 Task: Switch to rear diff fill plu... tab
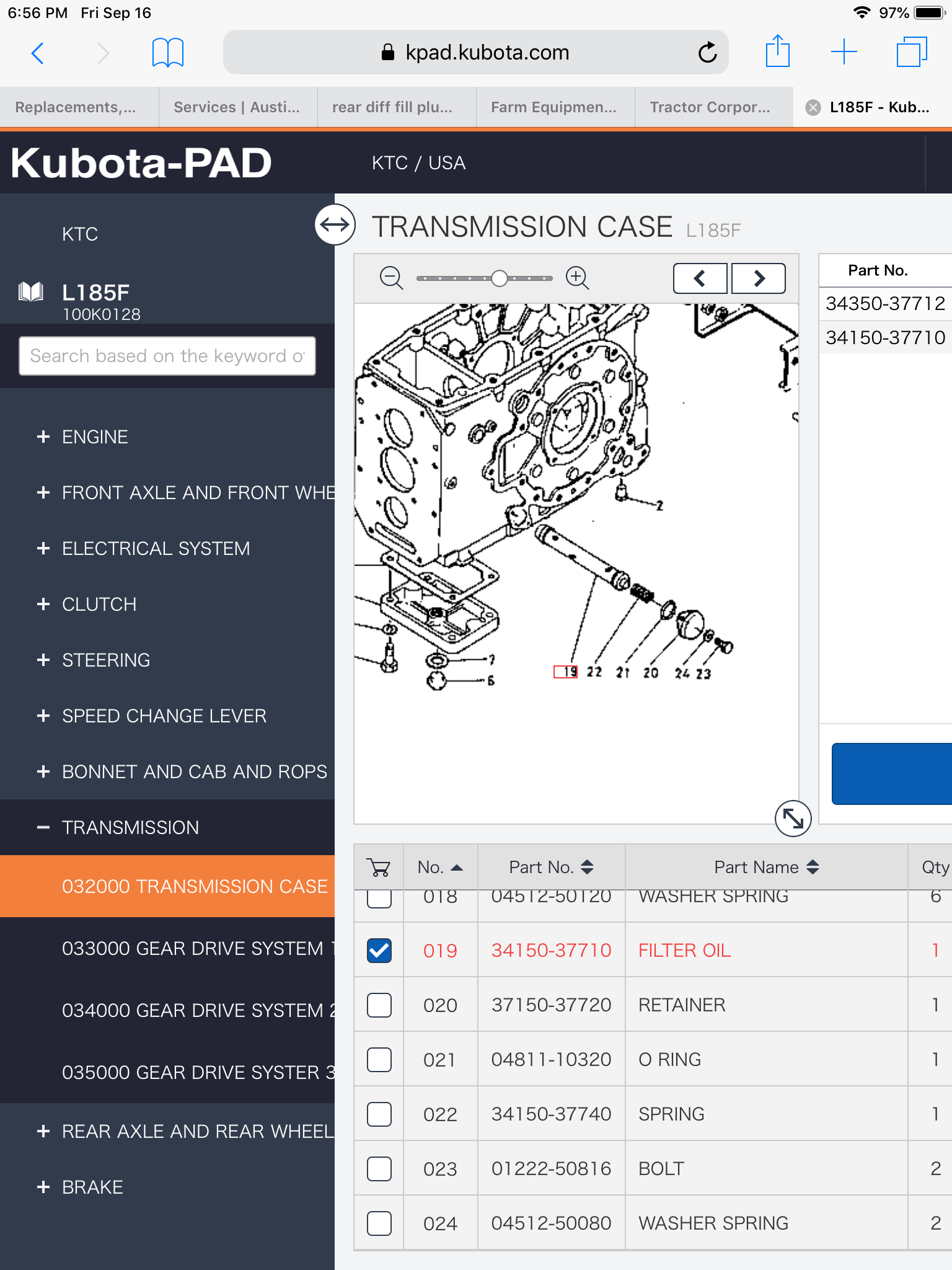(397, 107)
